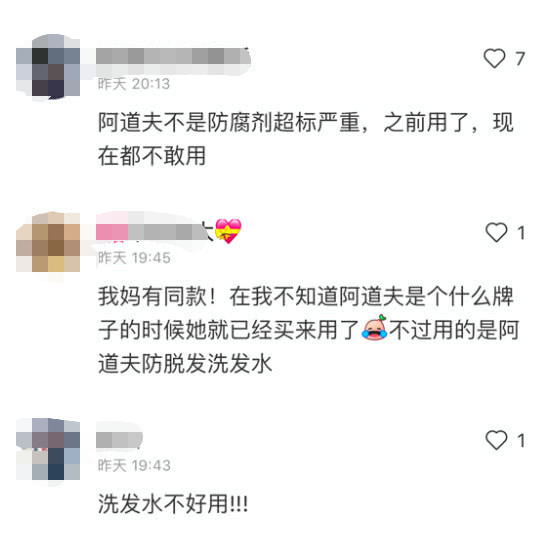This screenshot has width=546, height=537.
Task: Like the comment posted at 20:13
Action: click(x=494, y=58)
